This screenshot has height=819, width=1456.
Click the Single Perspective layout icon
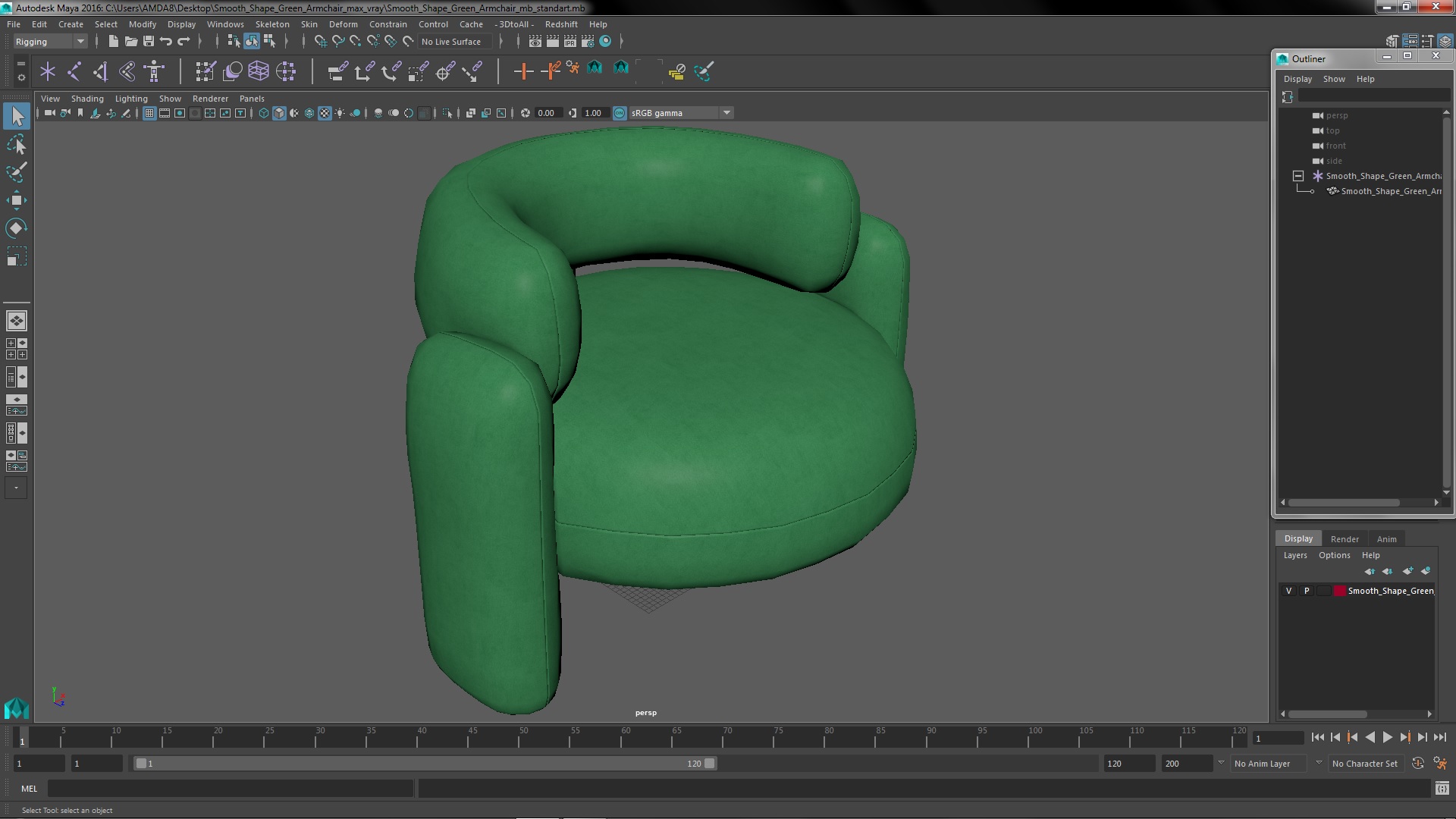pos(17,321)
